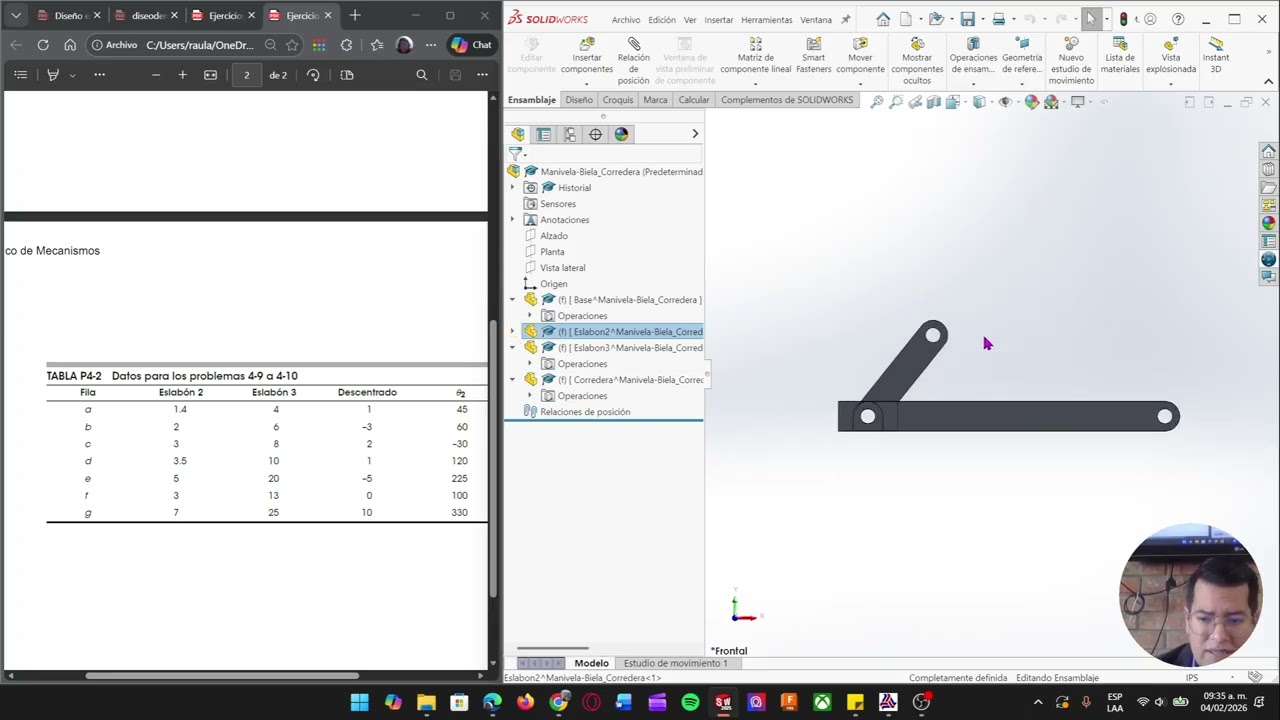Open the SolidWorks Help question mark icon
Image resolution: width=1280 pixels, height=720 pixels.
click(x=1178, y=19)
